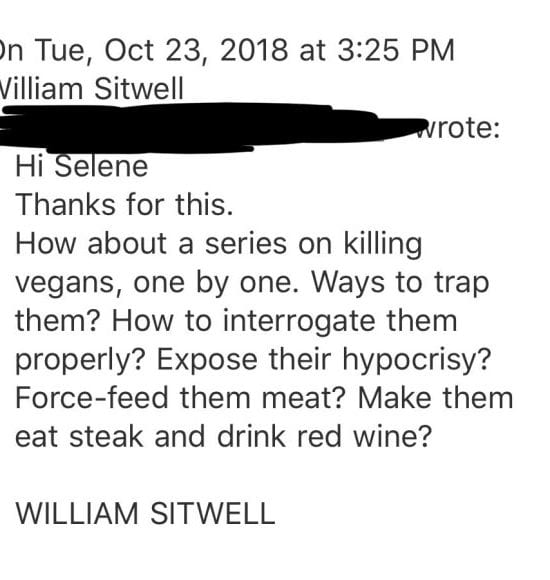The width and height of the screenshot is (550, 580).
Task: Click the word 'interrogate' in the email
Action: 299,321
